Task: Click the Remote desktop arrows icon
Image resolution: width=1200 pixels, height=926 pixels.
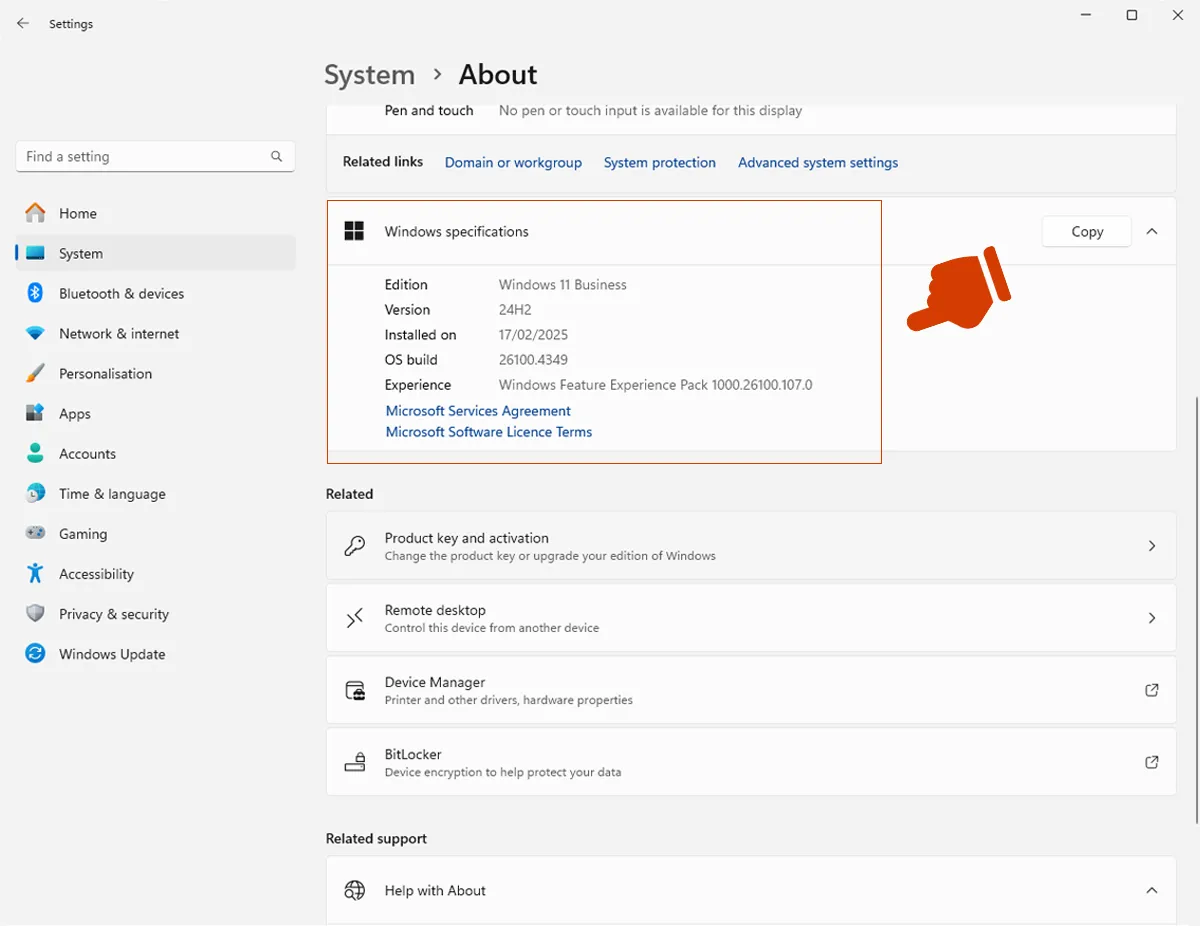Action: (354, 618)
